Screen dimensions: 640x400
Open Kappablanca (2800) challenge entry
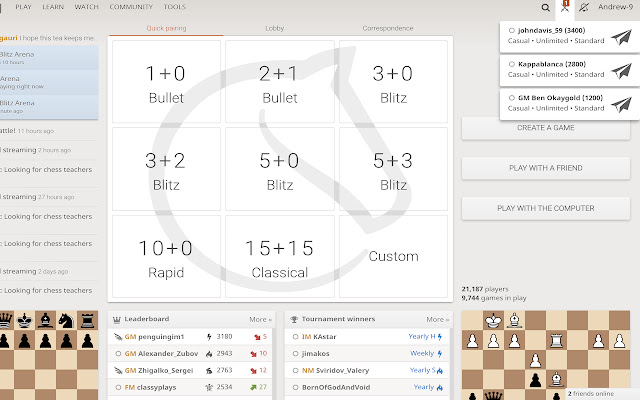coord(570,70)
